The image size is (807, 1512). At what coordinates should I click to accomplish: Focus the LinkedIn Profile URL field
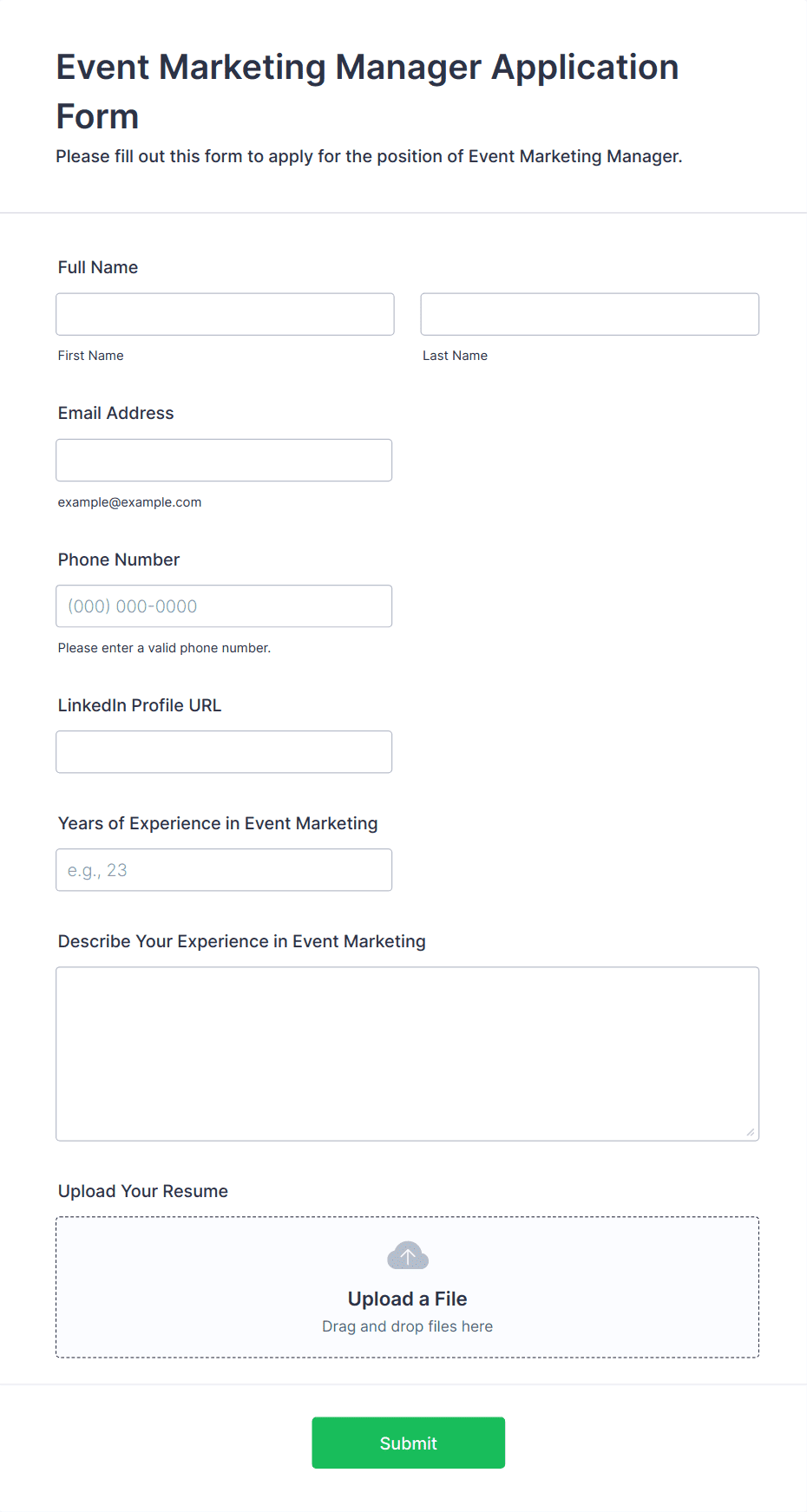pyautogui.click(x=224, y=752)
